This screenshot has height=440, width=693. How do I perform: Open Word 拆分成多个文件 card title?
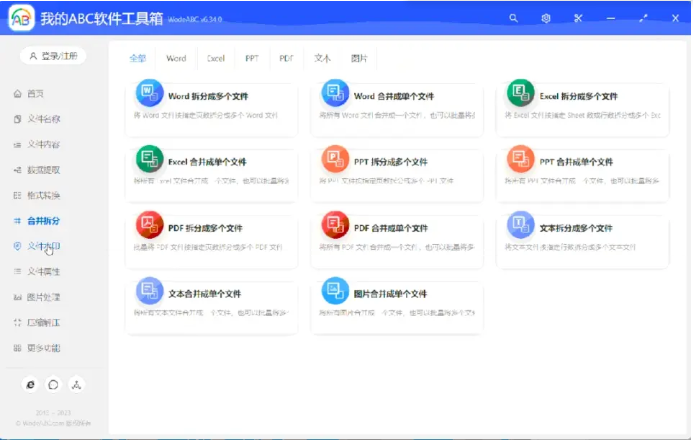(x=208, y=96)
